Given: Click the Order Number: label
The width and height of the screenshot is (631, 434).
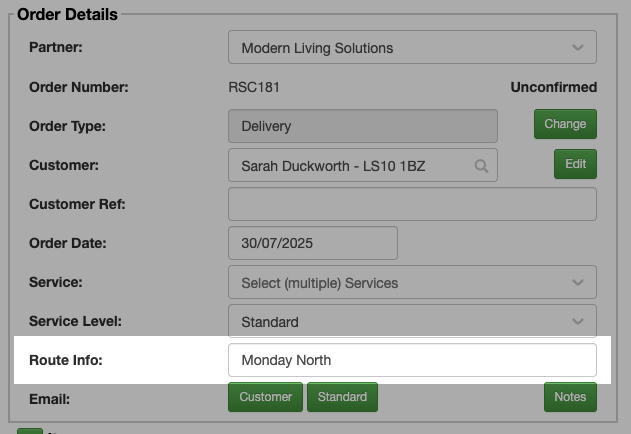Looking at the screenshot, I should [x=79, y=87].
